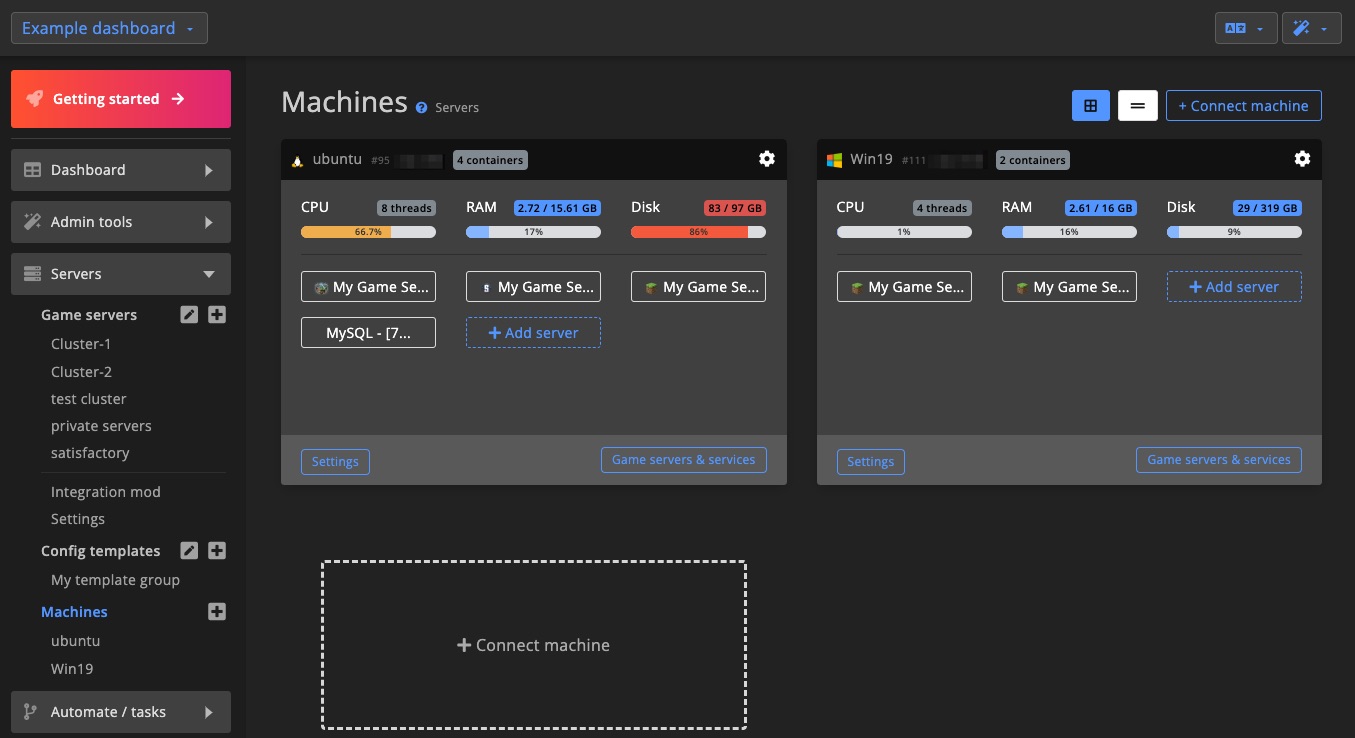This screenshot has width=1355, height=738.
Task: Add server on the Win19 machine
Action: (x=1234, y=287)
